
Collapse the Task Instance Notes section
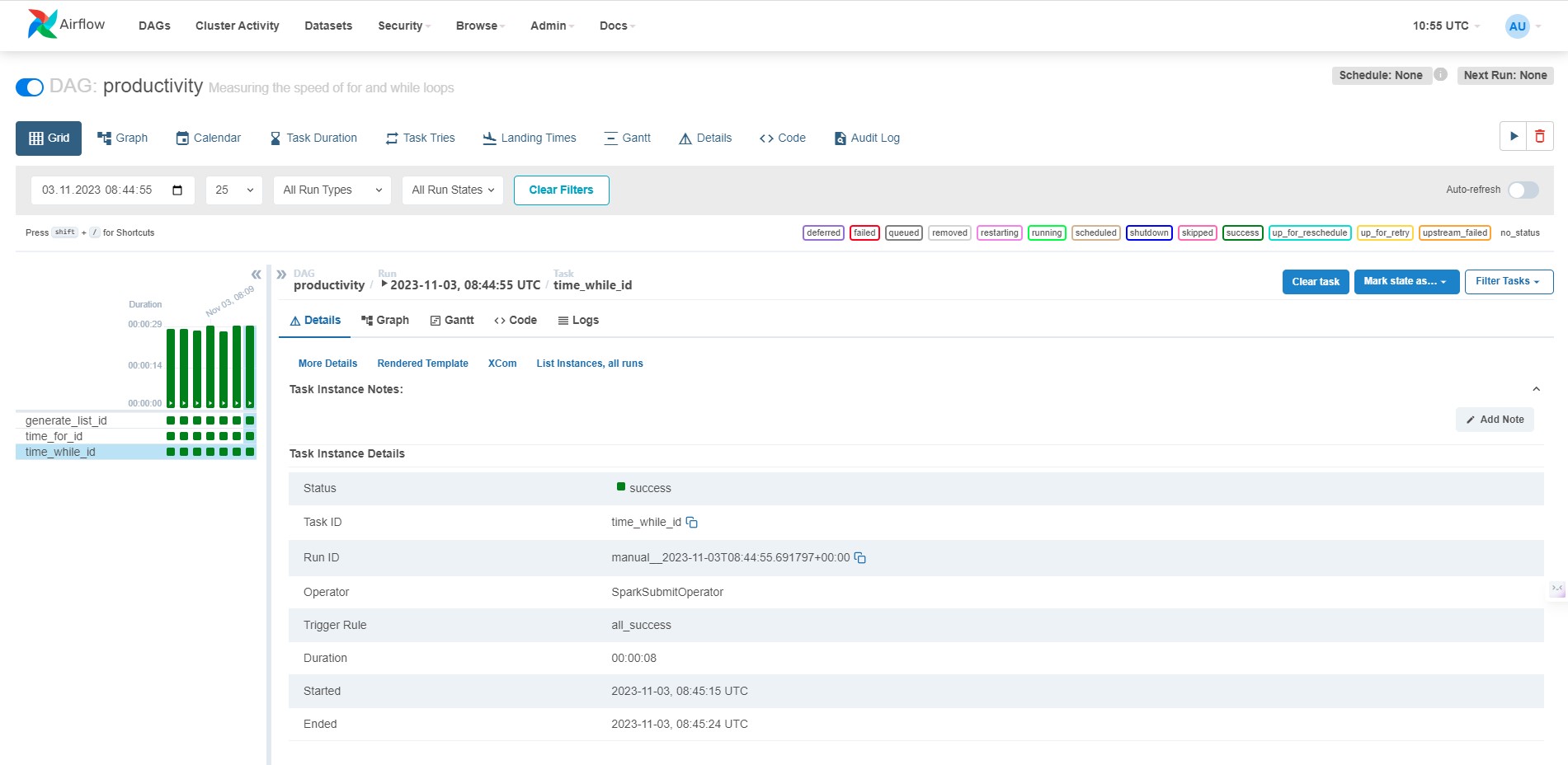point(1536,389)
